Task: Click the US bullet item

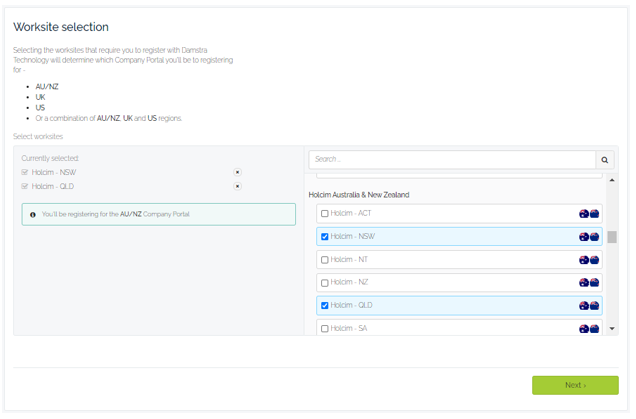Action: click(x=40, y=107)
